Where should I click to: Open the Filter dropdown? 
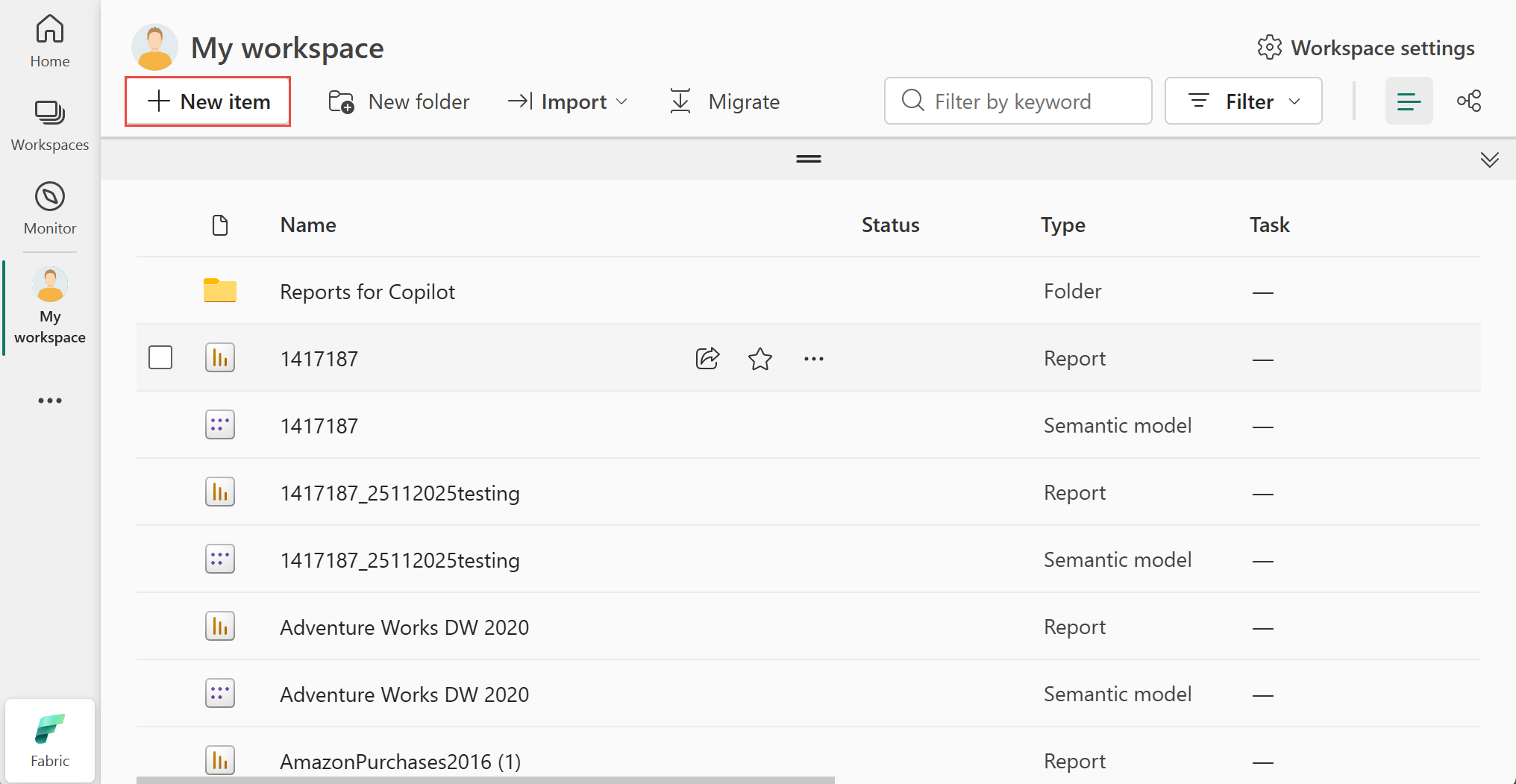1243,101
